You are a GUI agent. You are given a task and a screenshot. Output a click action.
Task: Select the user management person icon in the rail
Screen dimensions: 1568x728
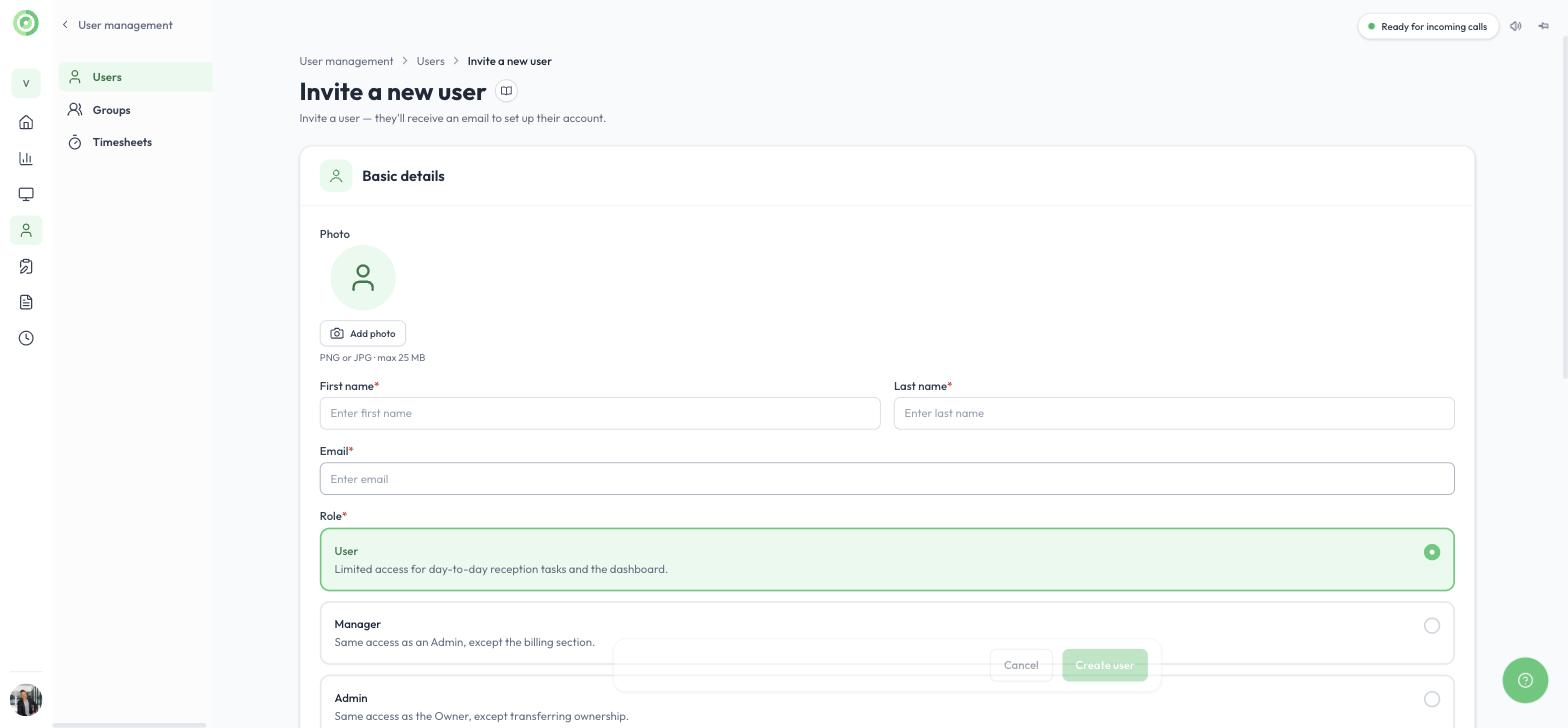pyautogui.click(x=26, y=230)
